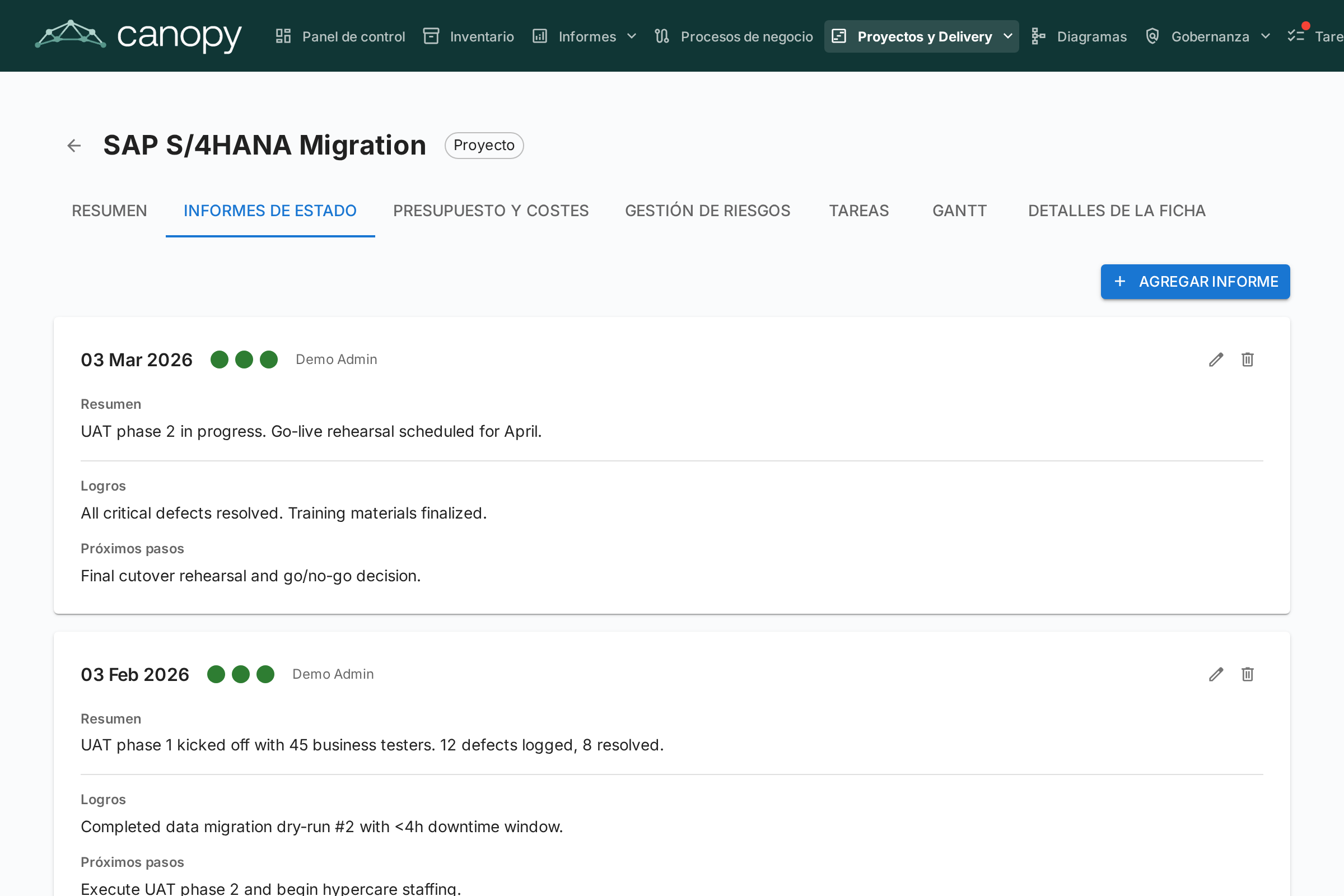The height and width of the screenshot is (896, 1344).
Task: Click first green status dot for 03 Feb 2026
Action: coord(216,674)
